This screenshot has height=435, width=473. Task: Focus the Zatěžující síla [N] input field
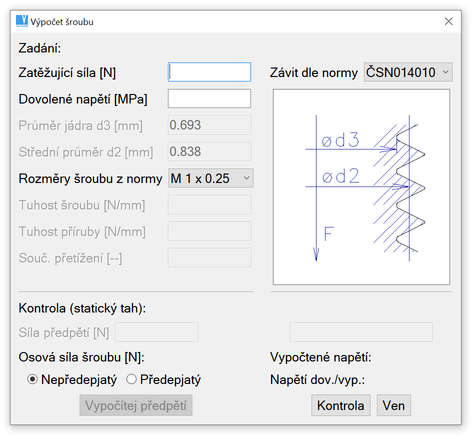209,72
